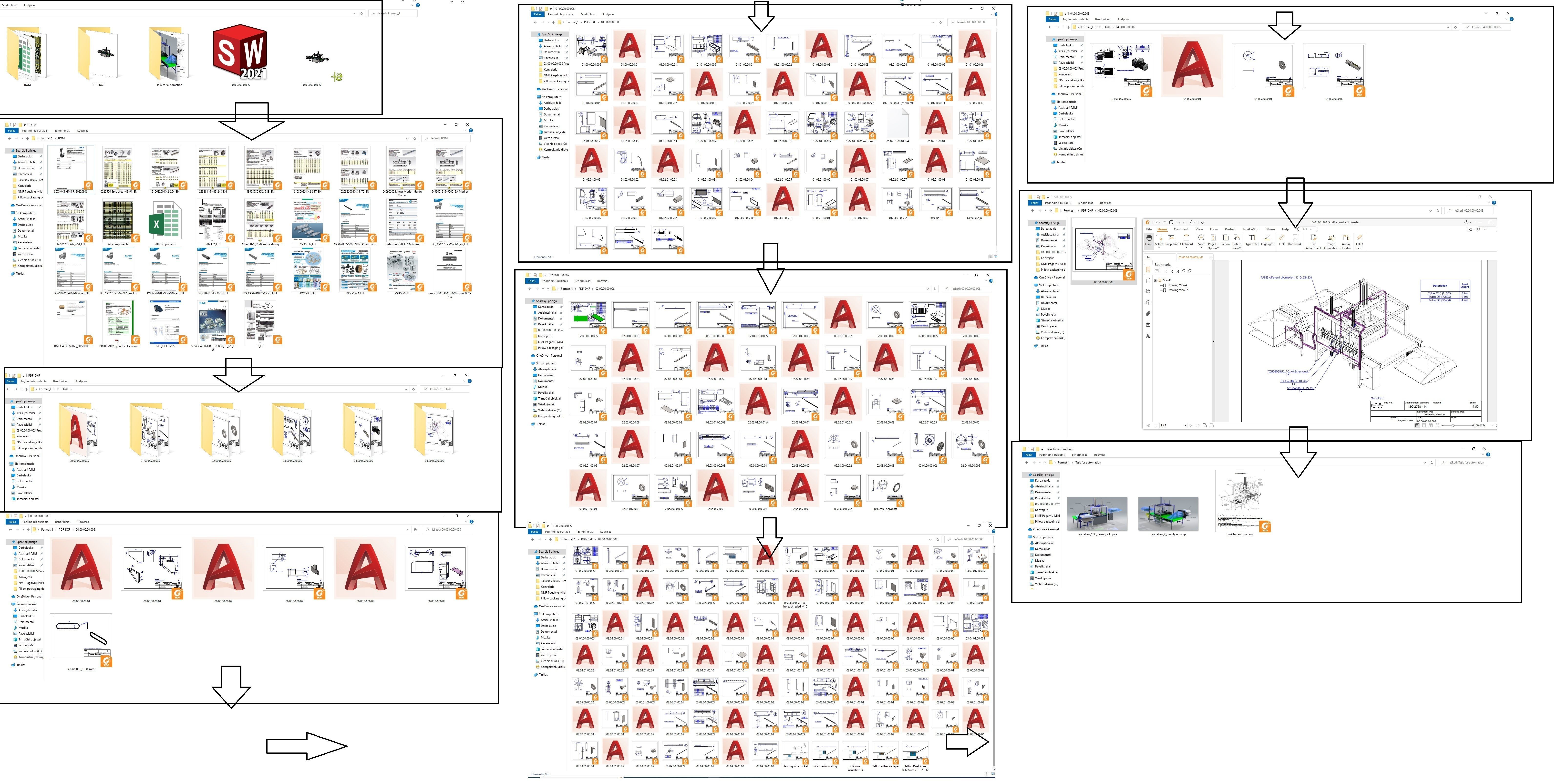Open the Foxit eSign tab
This screenshot has height=783, width=1568.
pyautogui.click(x=1251, y=229)
